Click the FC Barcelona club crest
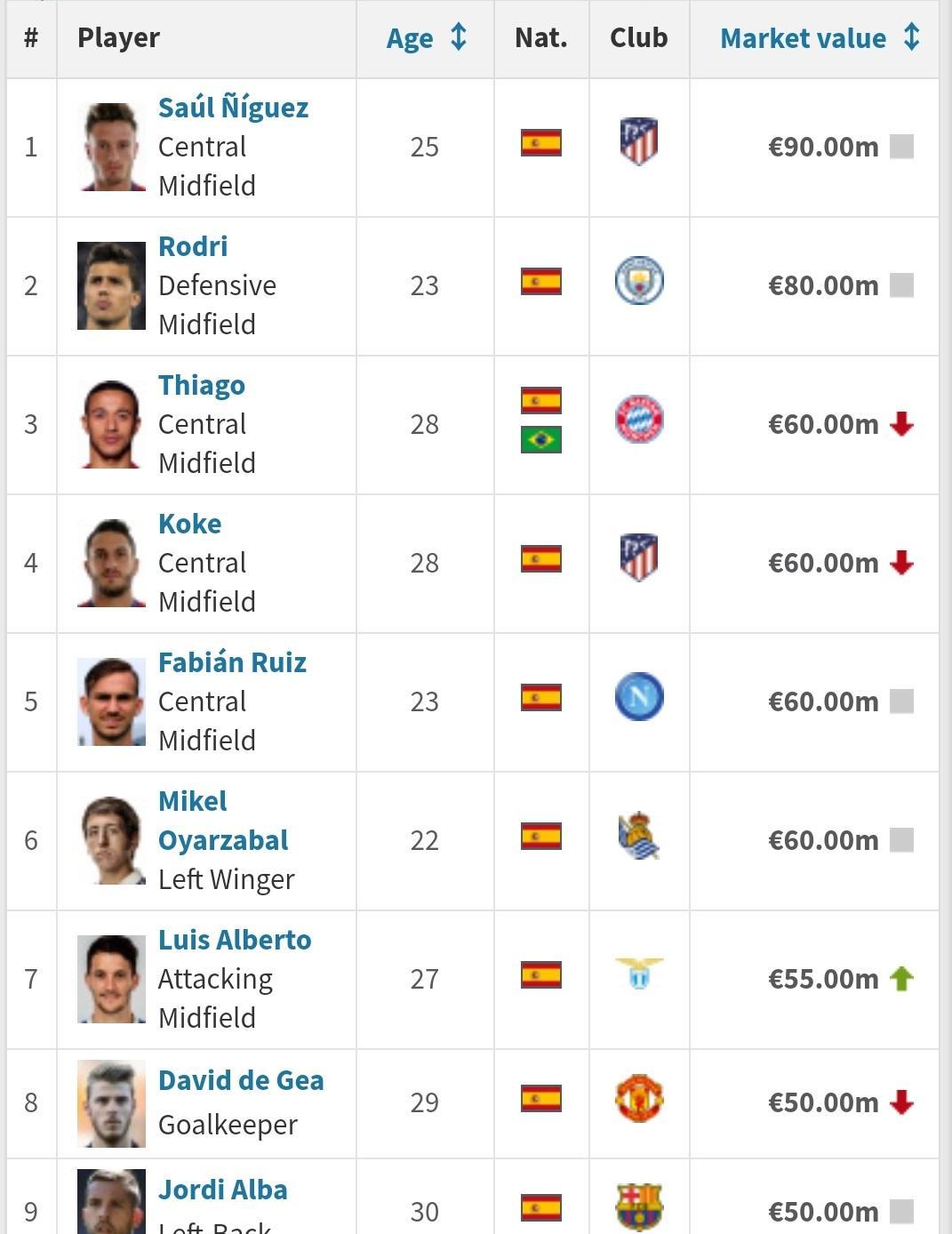The width and height of the screenshot is (952, 1234). pyautogui.click(x=639, y=1207)
